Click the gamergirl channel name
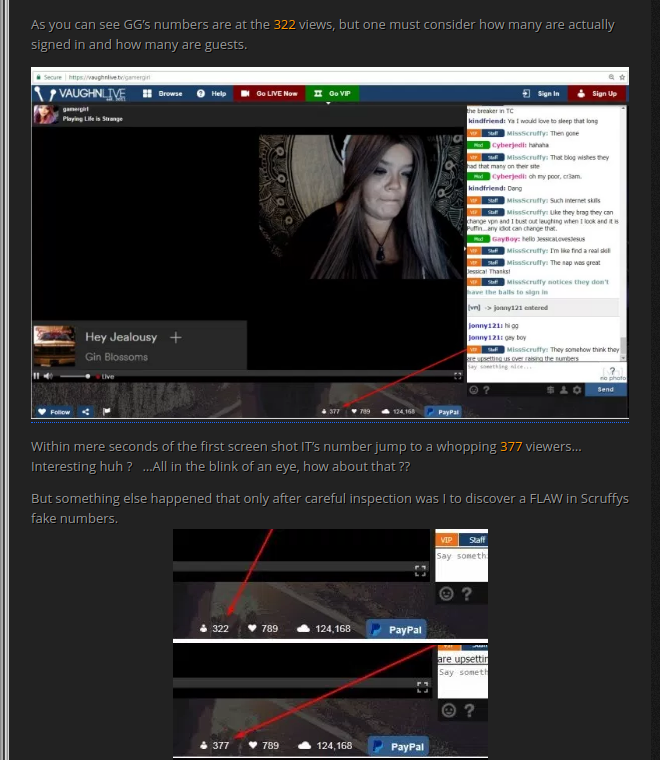This screenshot has width=660, height=760. pos(76,109)
